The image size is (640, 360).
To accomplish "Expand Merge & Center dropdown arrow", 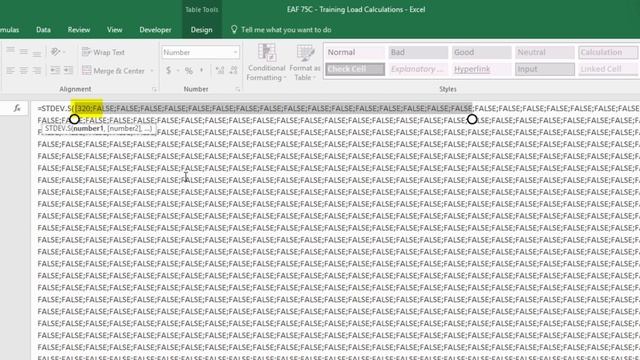I will click(x=152, y=71).
